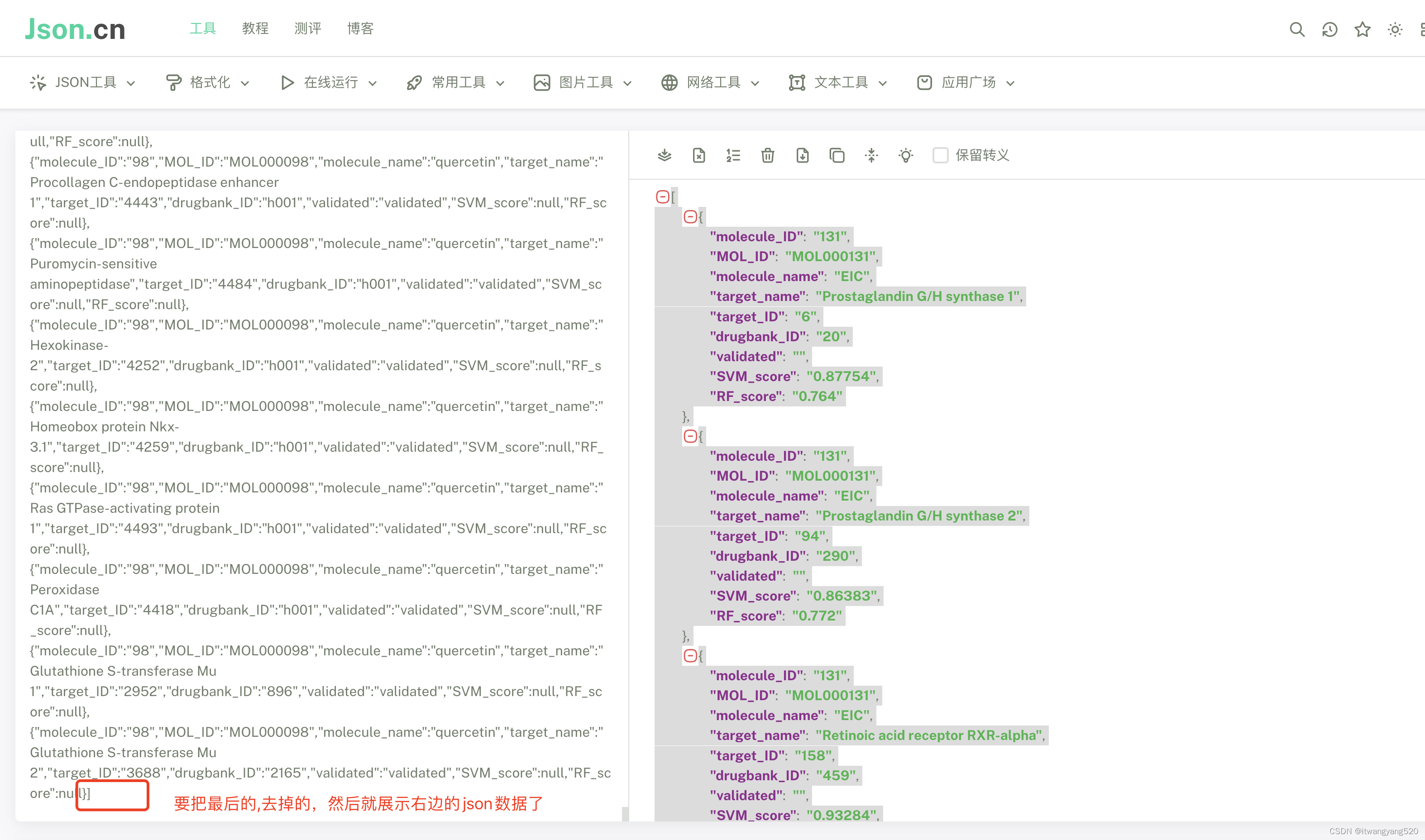
Task: Expand the 图片工具 dropdown chevron
Action: tap(627, 83)
